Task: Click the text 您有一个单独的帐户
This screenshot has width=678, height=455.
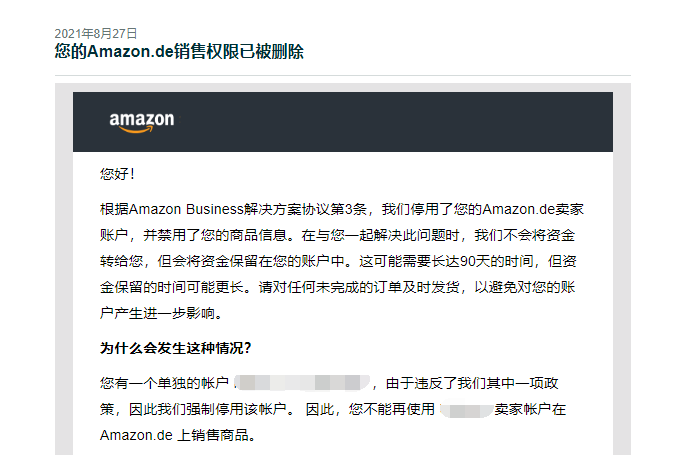Action: (x=164, y=383)
